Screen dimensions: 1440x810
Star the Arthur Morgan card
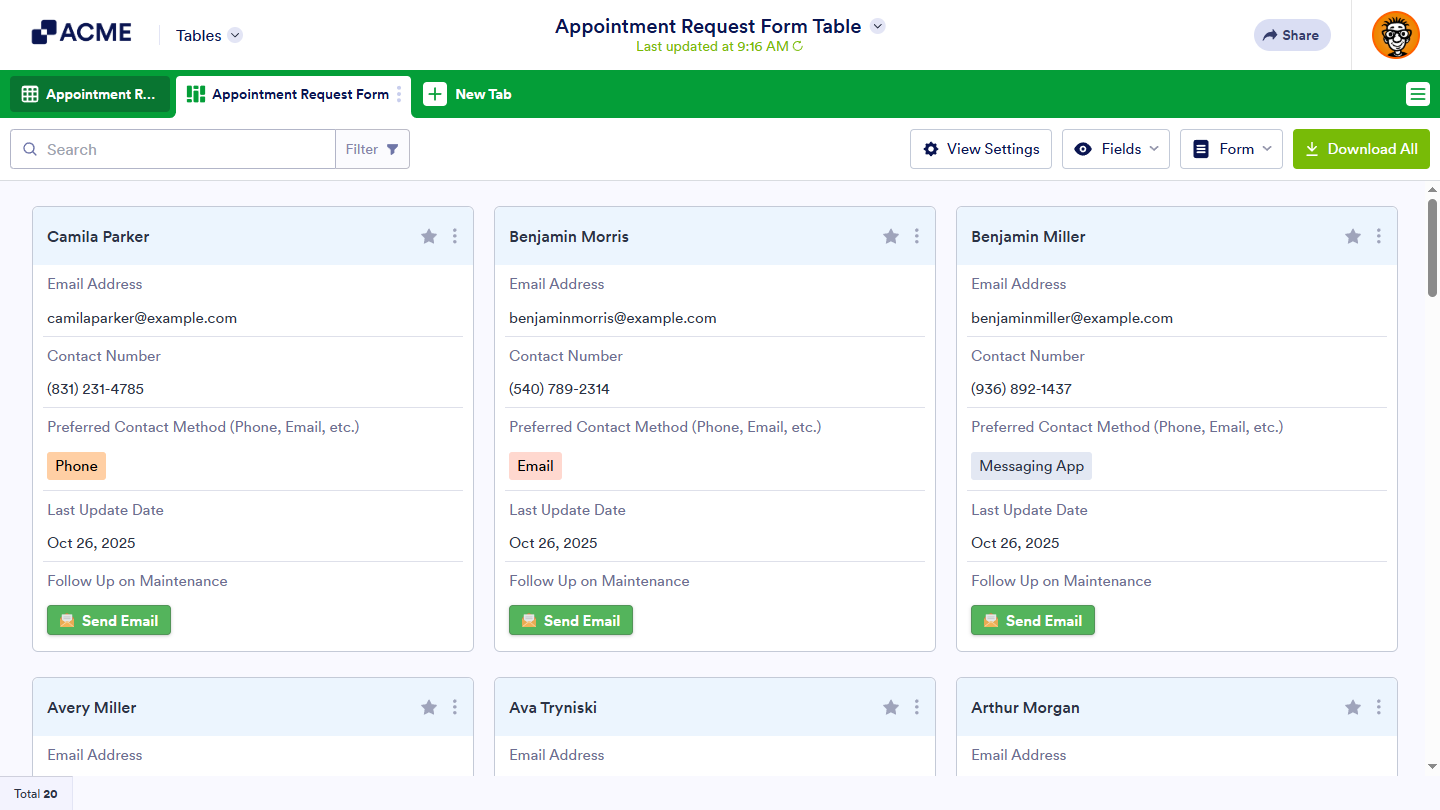[x=1353, y=707]
